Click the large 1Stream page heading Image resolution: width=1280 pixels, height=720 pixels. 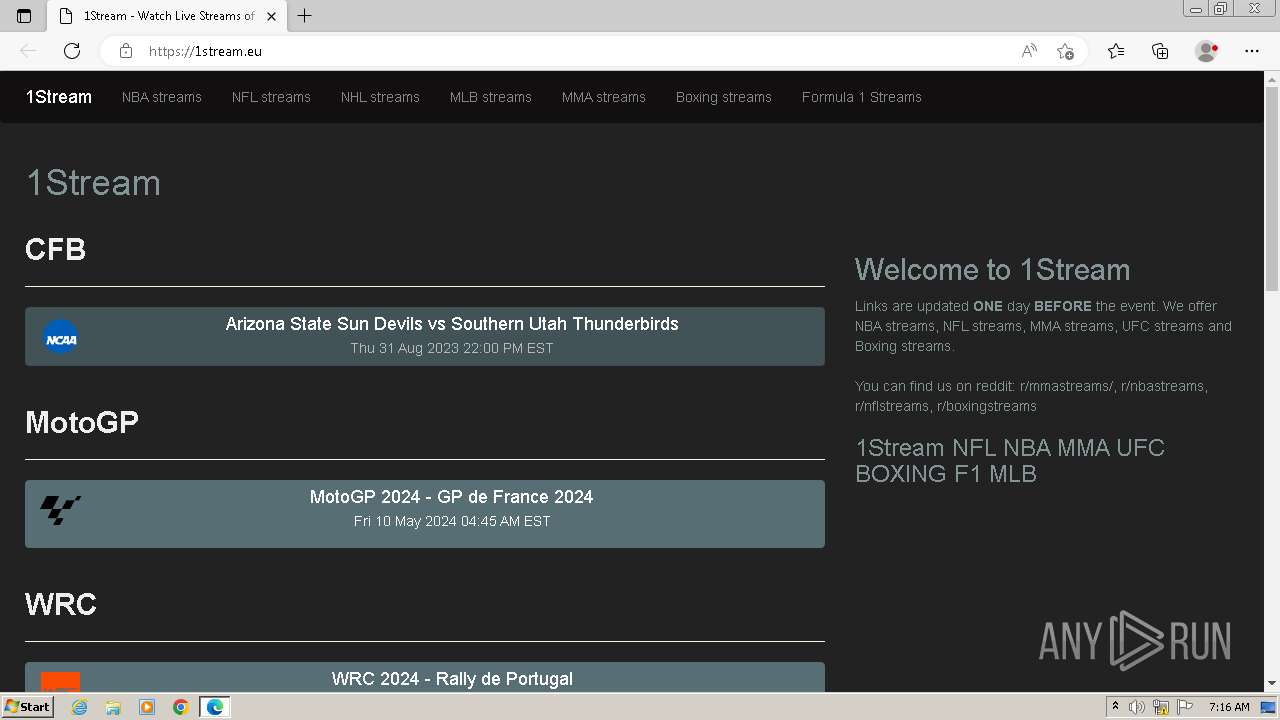(x=93, y=183)
